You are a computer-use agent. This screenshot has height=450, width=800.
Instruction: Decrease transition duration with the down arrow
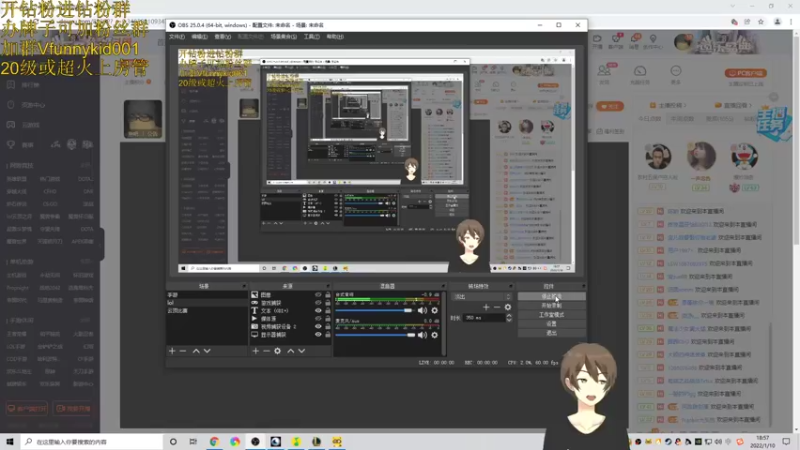[x=509, y=320]
